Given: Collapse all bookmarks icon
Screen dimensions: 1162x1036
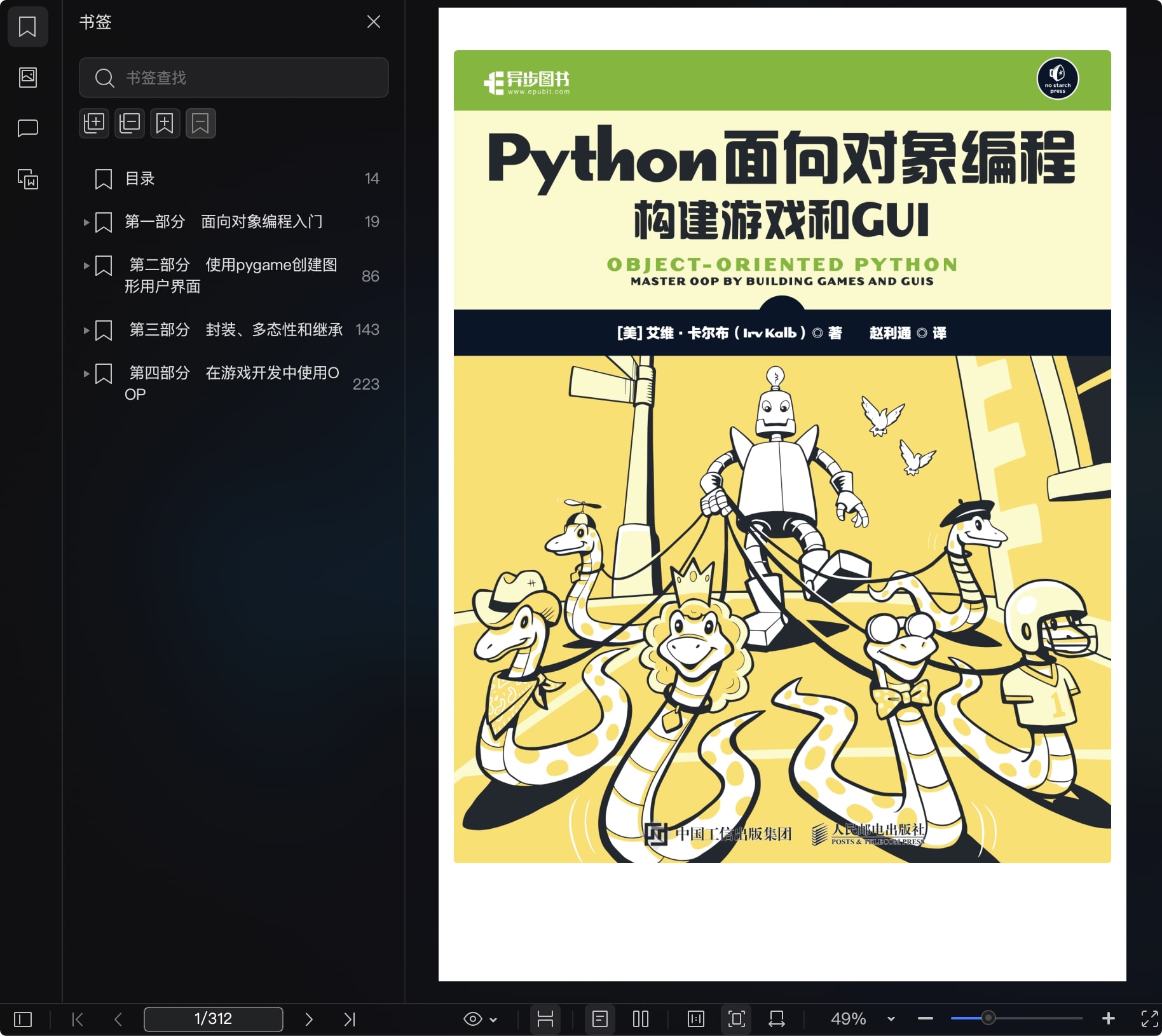Looking at the screenshot, I should pyautogui.click(x=130, y=123).
